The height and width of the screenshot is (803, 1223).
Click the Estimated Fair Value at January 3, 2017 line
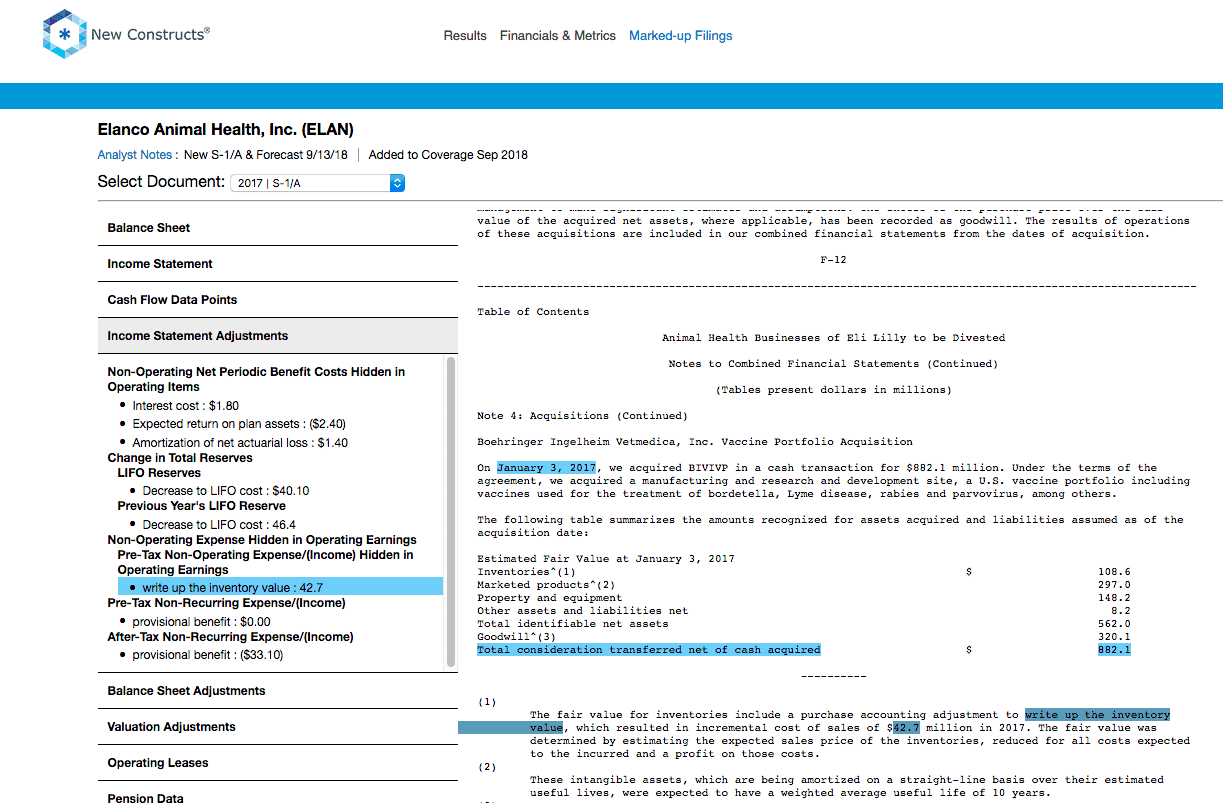(606, 559)
